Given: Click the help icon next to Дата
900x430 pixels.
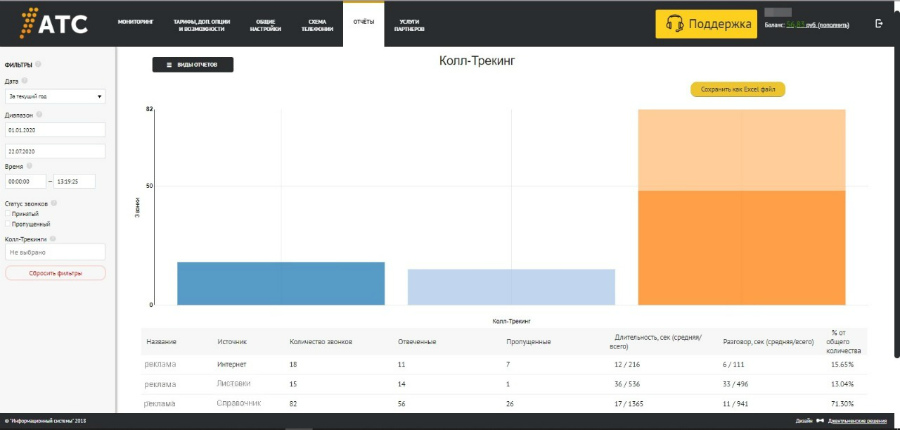Looking at the screenshot, I should 24,80.
